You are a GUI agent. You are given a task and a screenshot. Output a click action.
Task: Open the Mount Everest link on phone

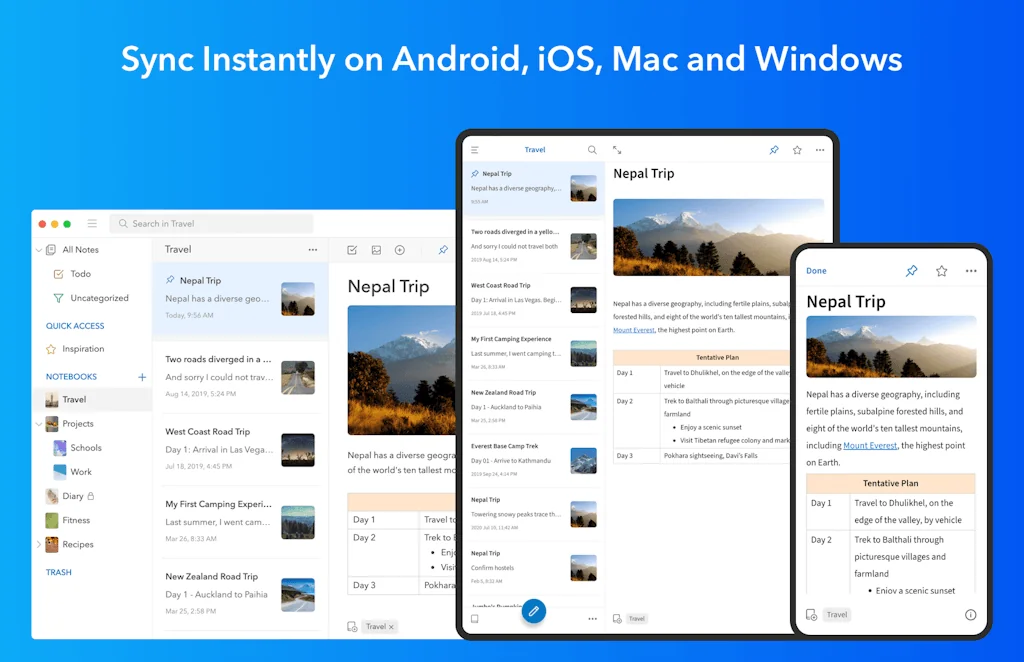[x=869, y=446]
